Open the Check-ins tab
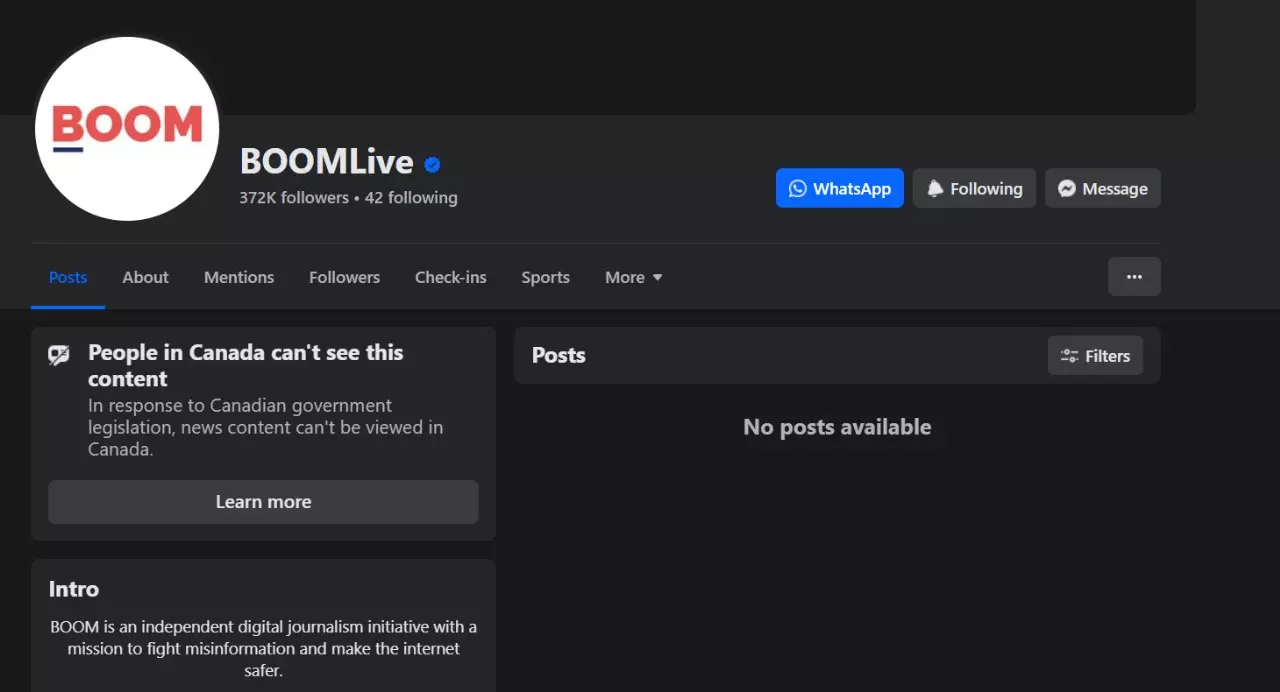The width and height of the screenshot is (1280, 692). point(451,277)
